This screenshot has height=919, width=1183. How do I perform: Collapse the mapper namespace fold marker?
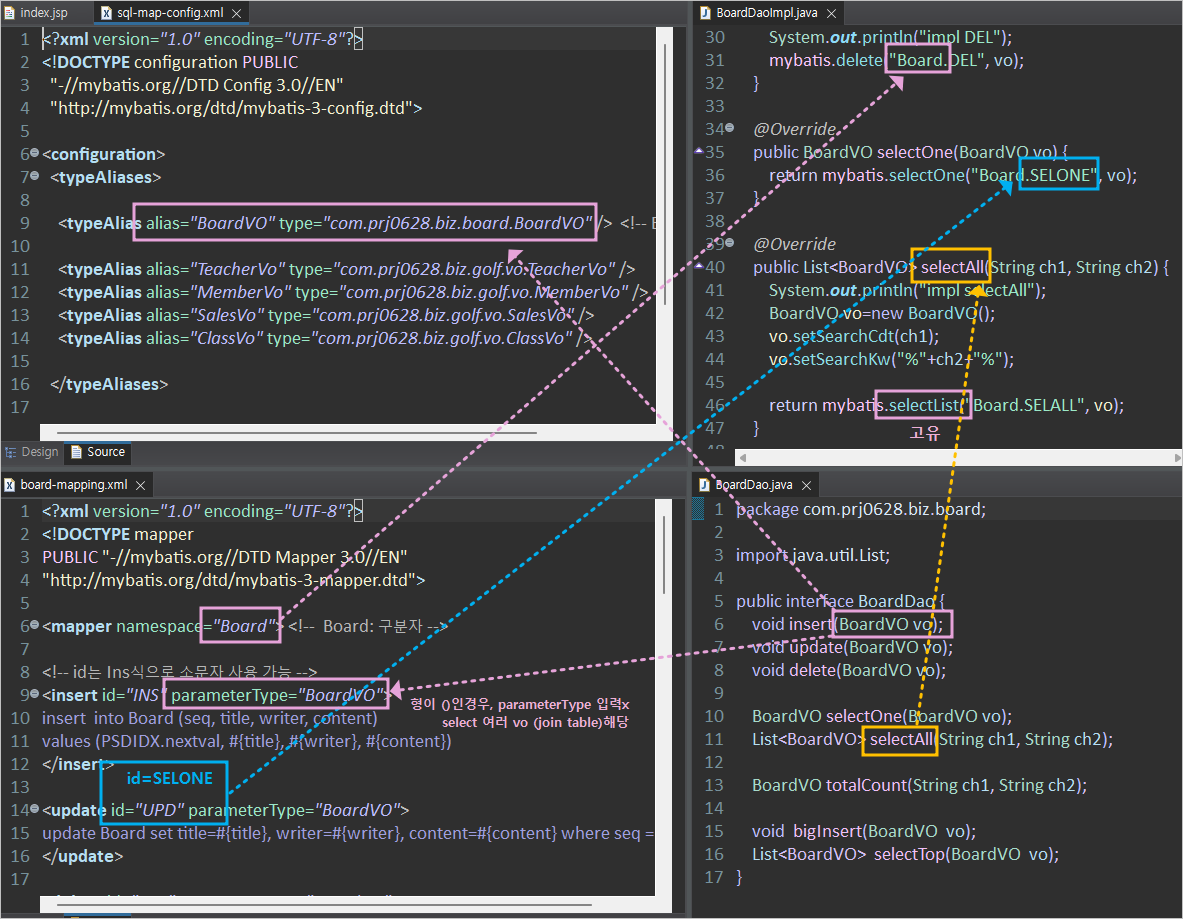coord(35,625)
